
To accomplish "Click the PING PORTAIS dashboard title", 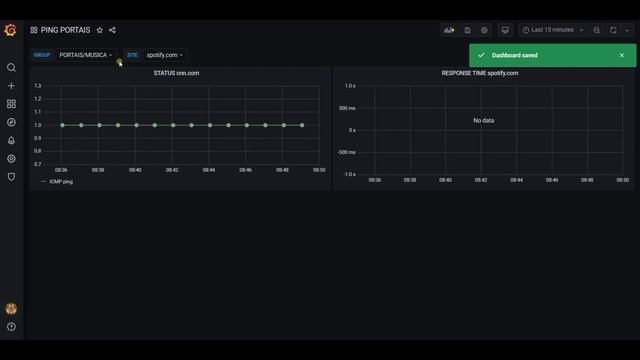I will [x=65, y=30].
